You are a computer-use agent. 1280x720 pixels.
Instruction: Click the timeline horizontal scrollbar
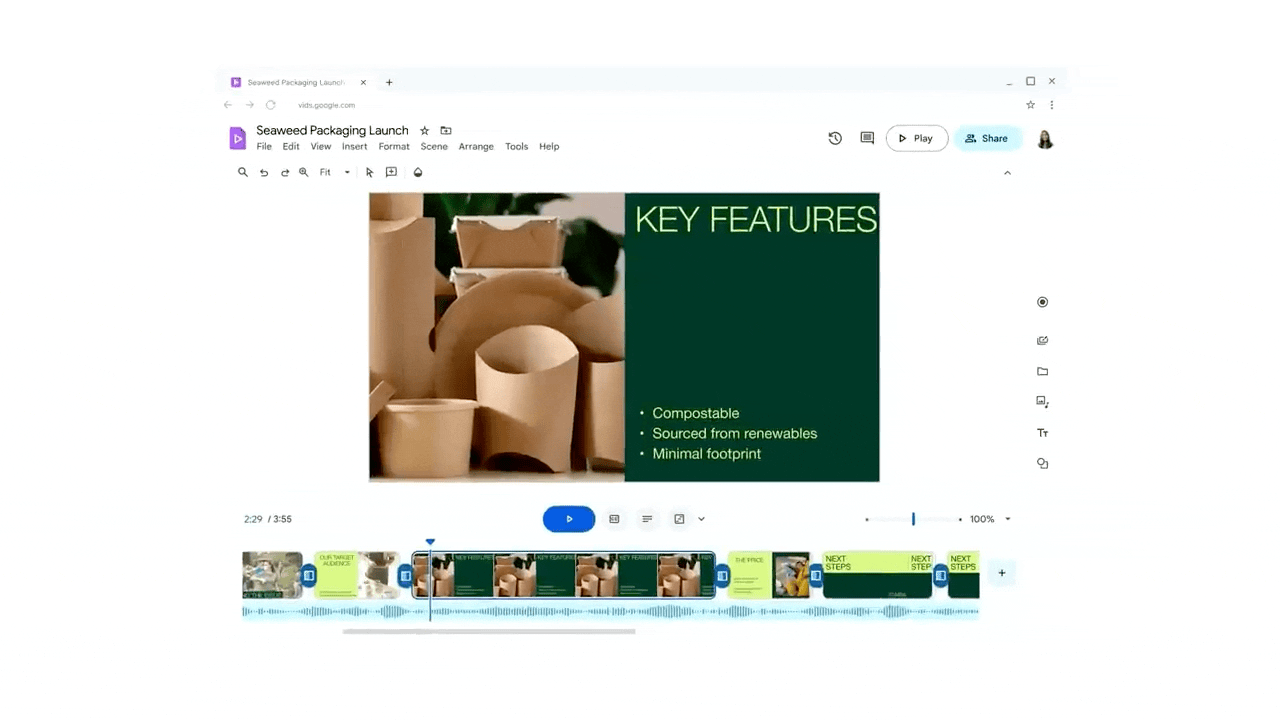pyautogui.click(x=489, y=631)
